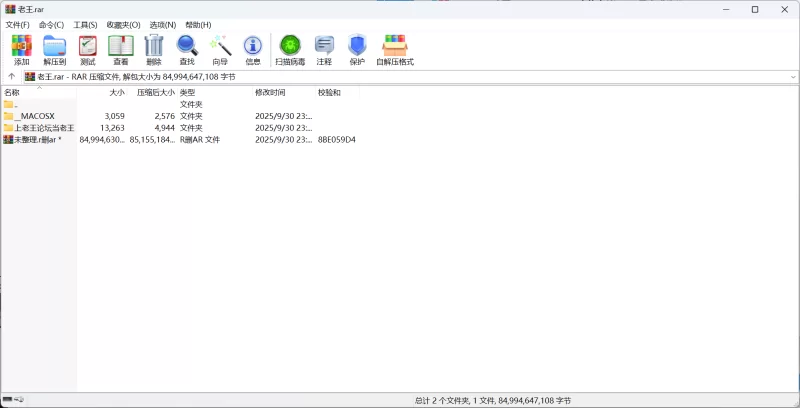Start 扫描病毒 (Virus Scan)
Viewport: 800px width, 408px height.
(x=290, y=49)
